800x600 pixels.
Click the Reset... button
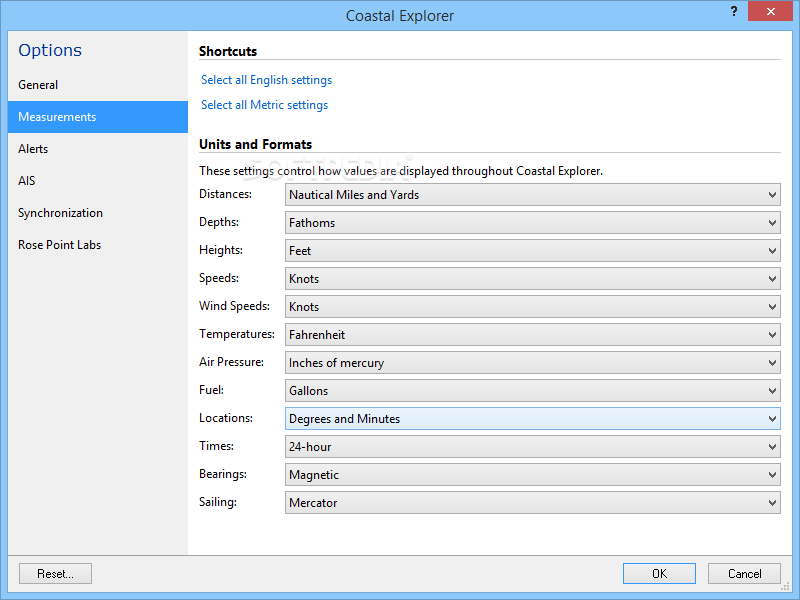(55, 574)
